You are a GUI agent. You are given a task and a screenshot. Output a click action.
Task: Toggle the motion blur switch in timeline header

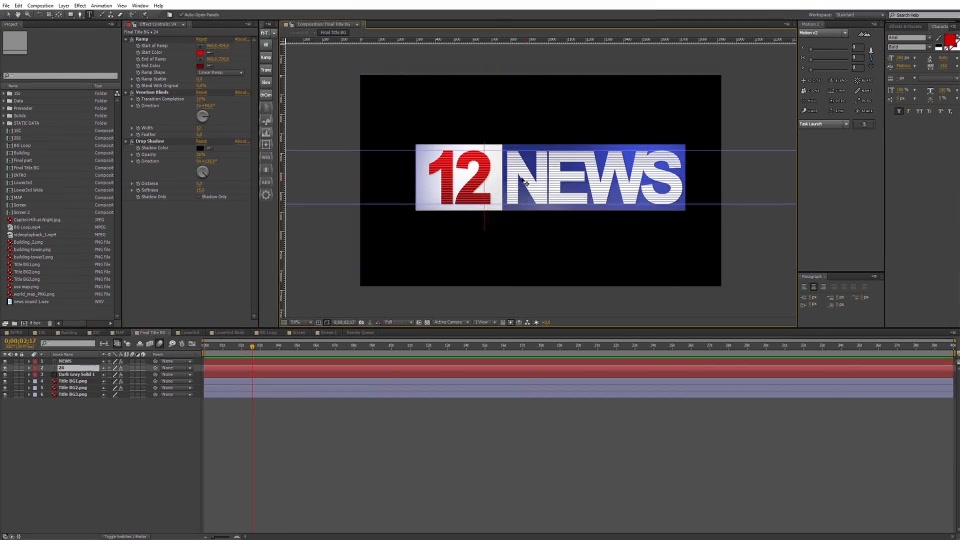pyautogui.click(x=159, y=343)
